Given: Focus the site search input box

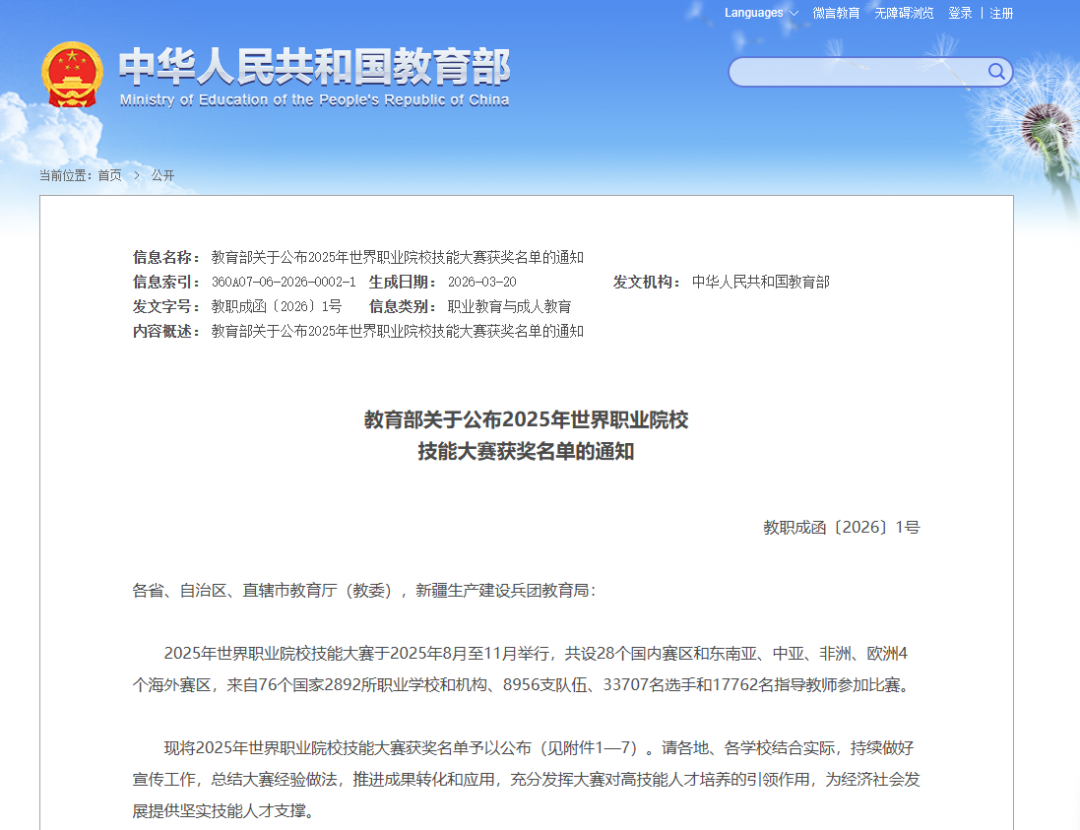Looking at the screenshot, I should (x=858, y=72).
